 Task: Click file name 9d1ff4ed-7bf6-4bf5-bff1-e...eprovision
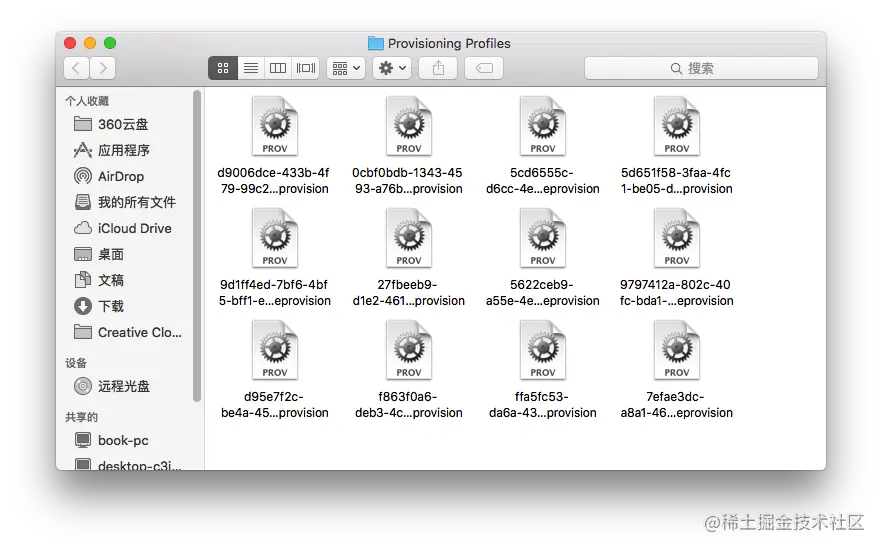[274, 293]
